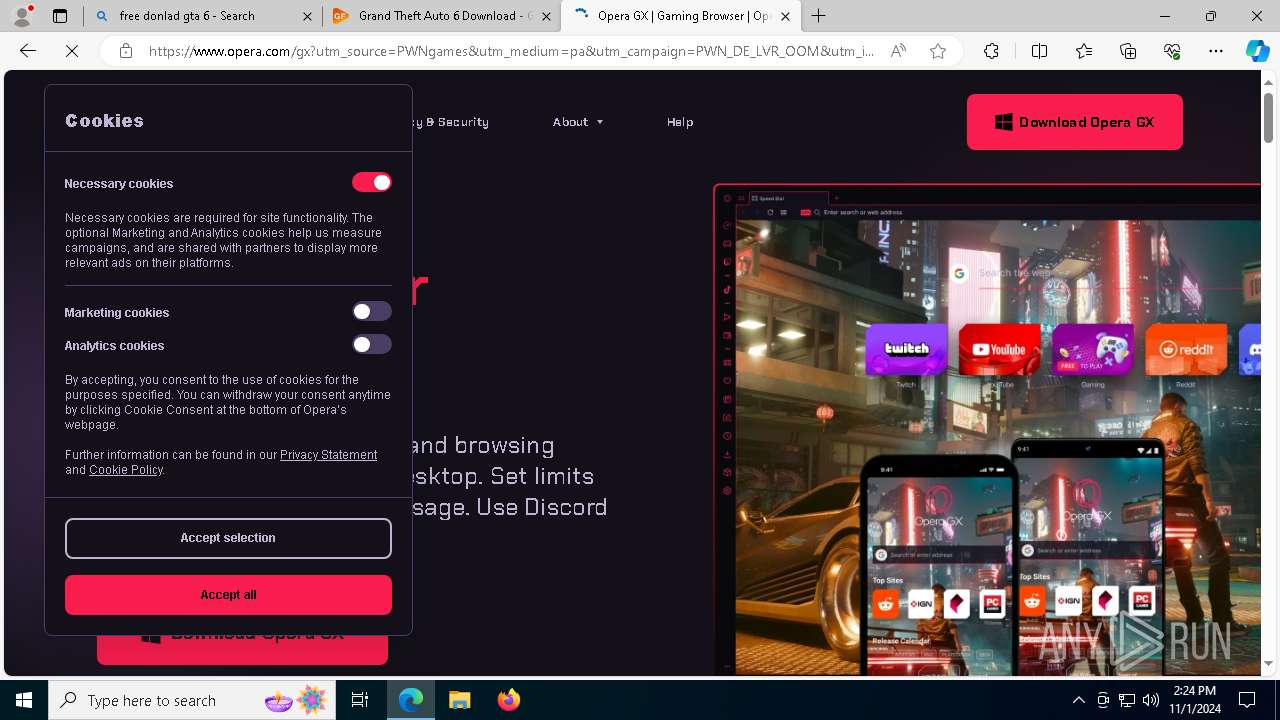1280x720 pixels.
Task: Open the notification center icon
Action: tap(1247, 700)
